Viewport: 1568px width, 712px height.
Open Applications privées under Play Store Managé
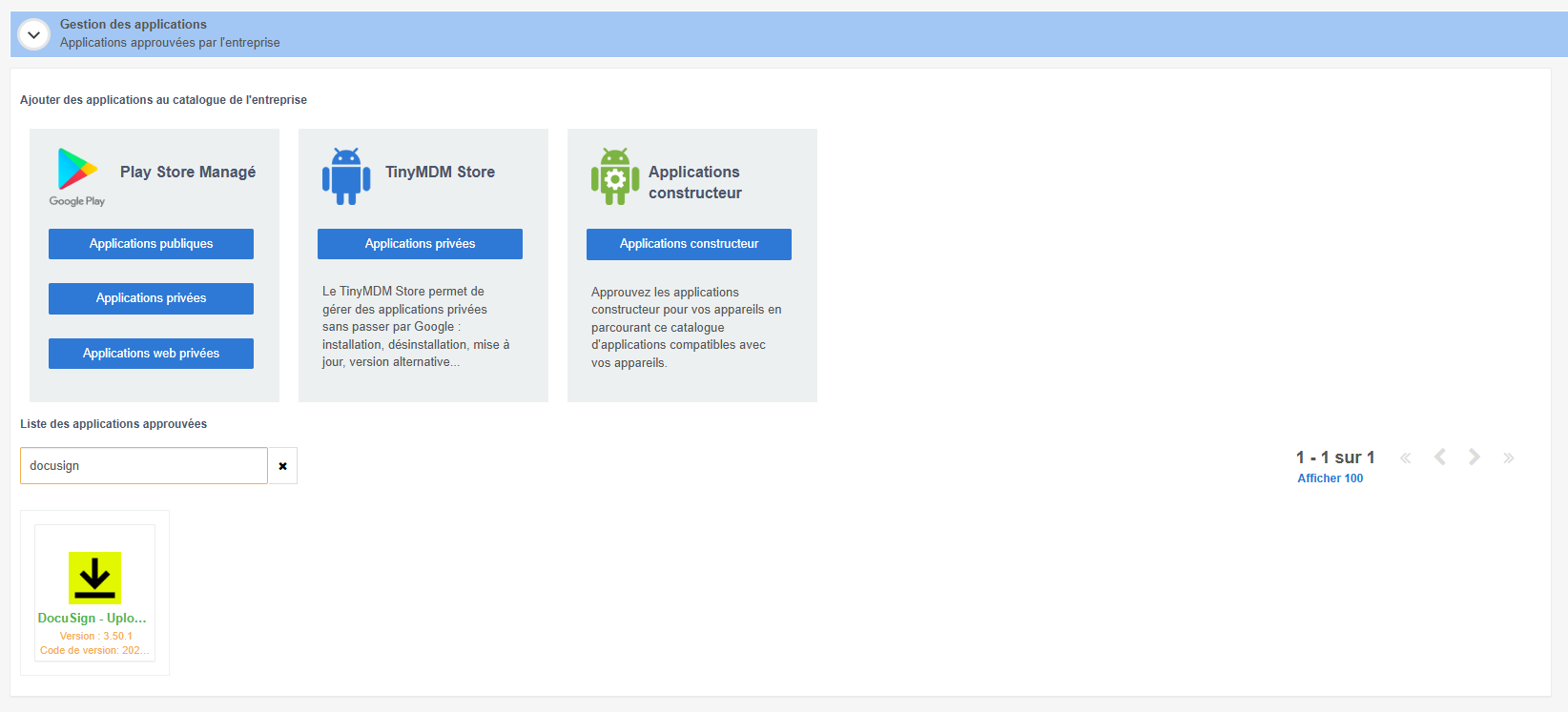151,298
